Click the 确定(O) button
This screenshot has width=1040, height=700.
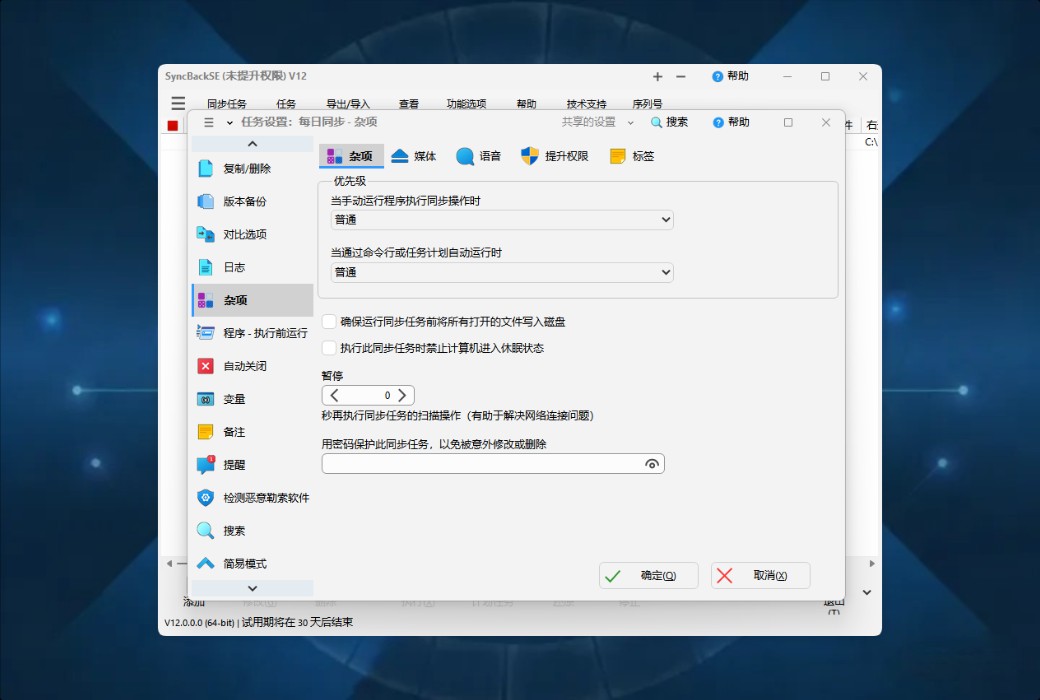pos(648,575)
